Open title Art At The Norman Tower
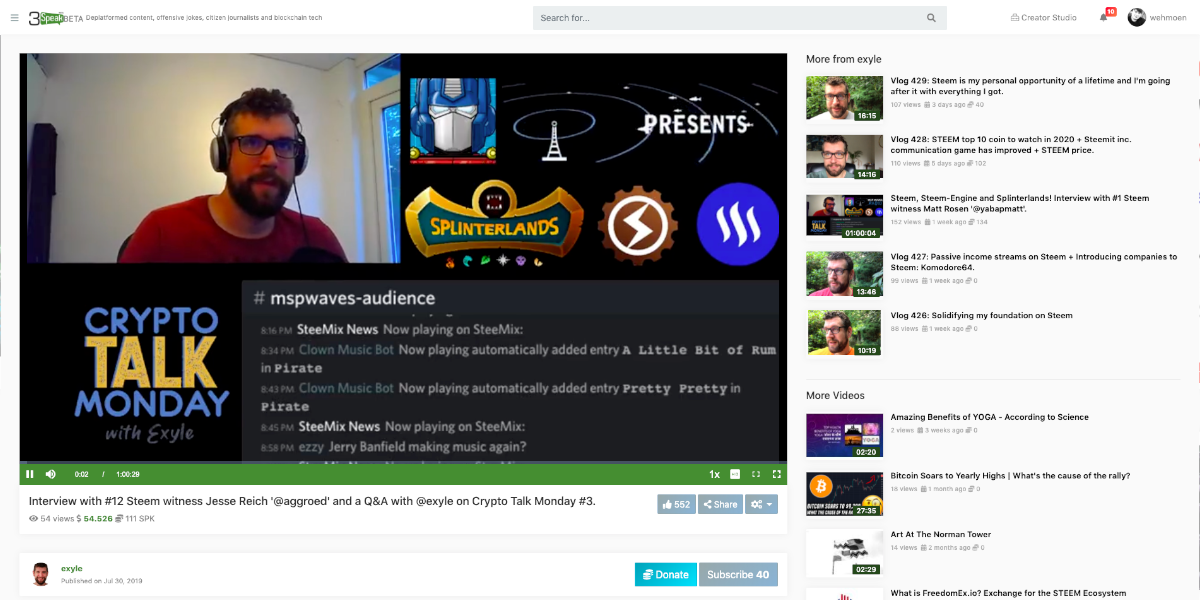 pos(941,535)
